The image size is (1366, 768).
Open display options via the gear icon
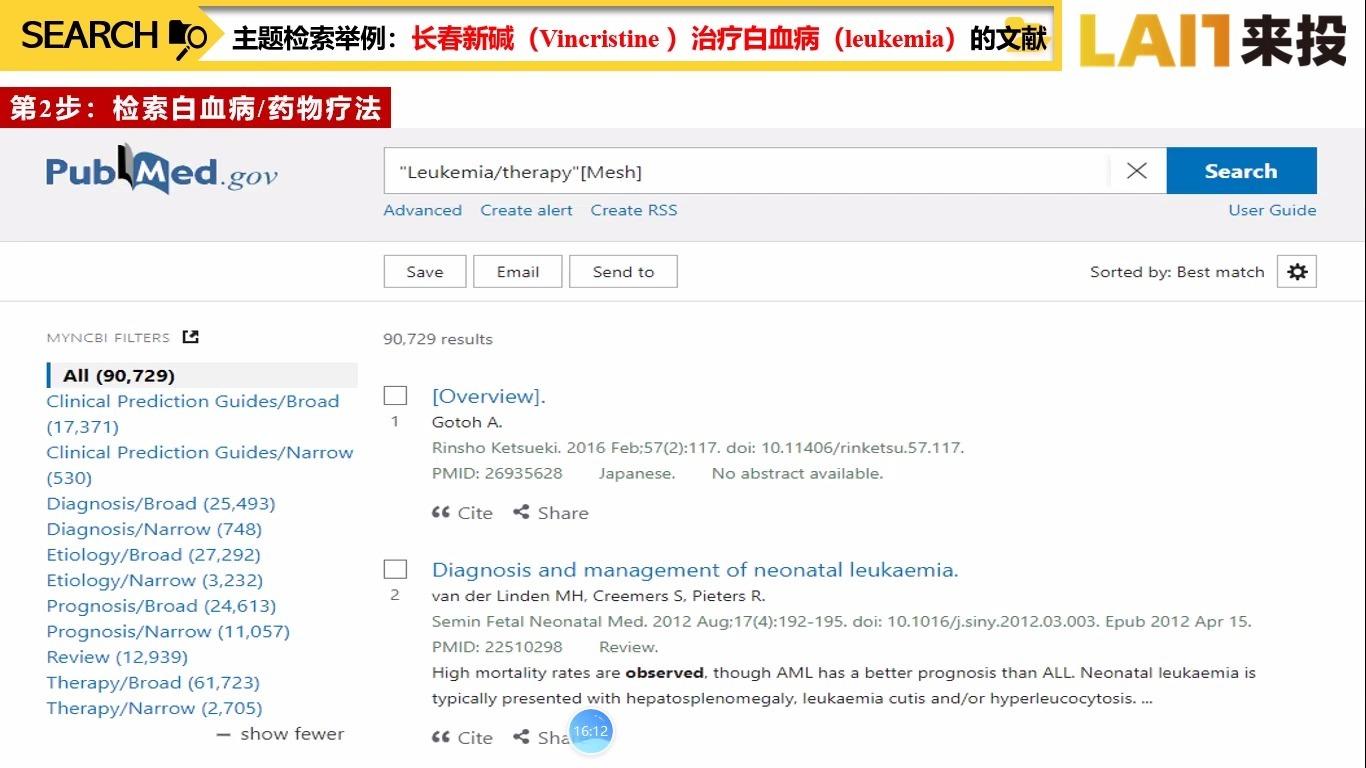[1296, 271]
